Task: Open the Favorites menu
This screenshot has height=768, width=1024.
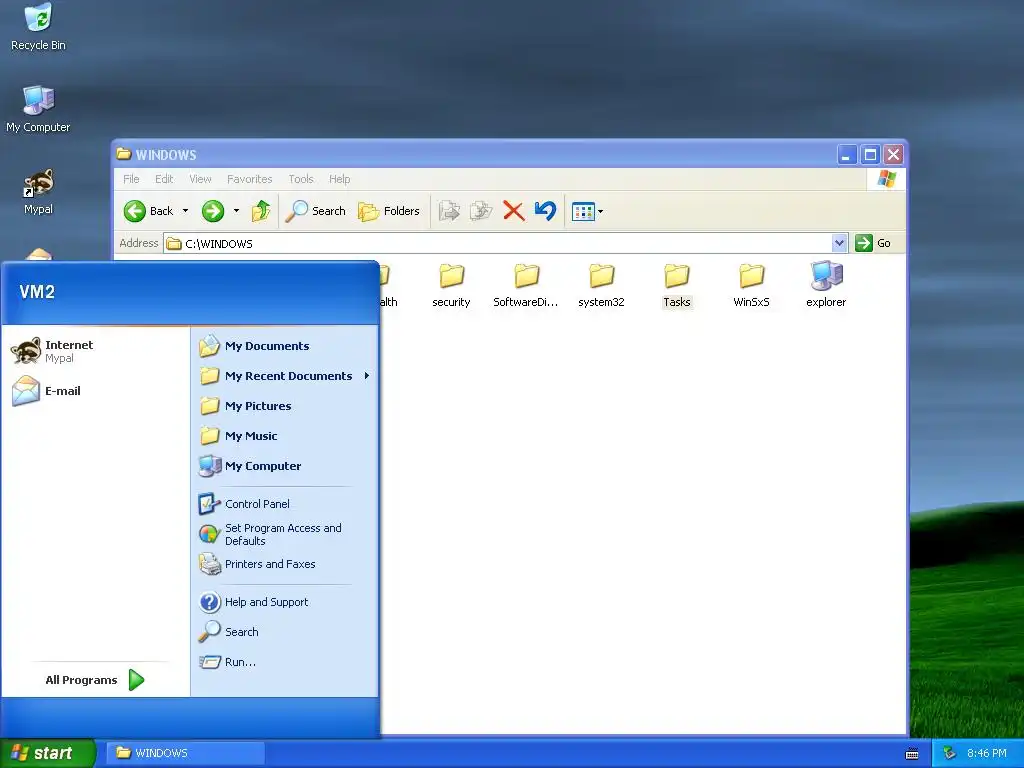Action: point(249,179)
